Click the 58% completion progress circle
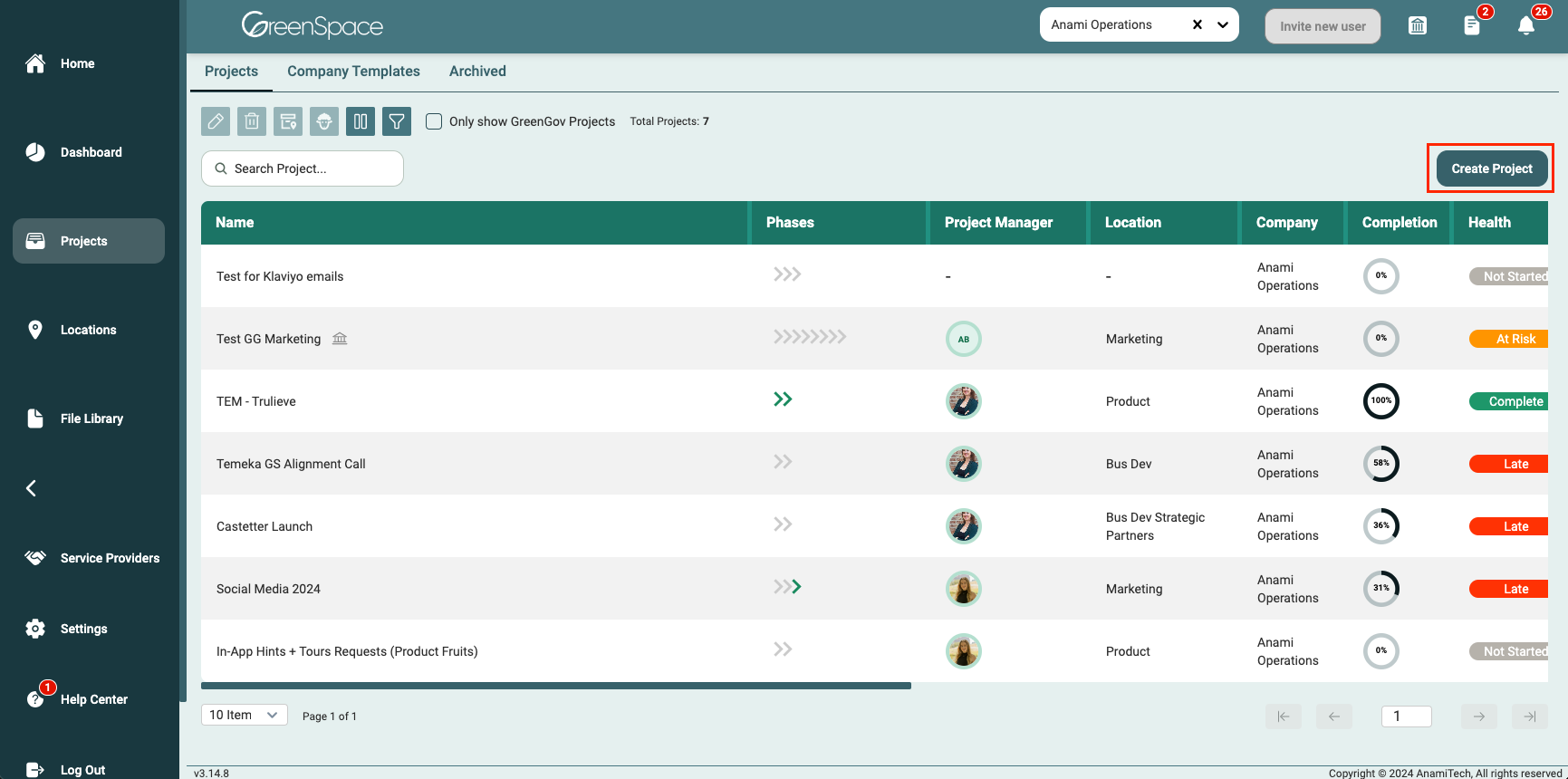1568x779 pixels. 1381,464
